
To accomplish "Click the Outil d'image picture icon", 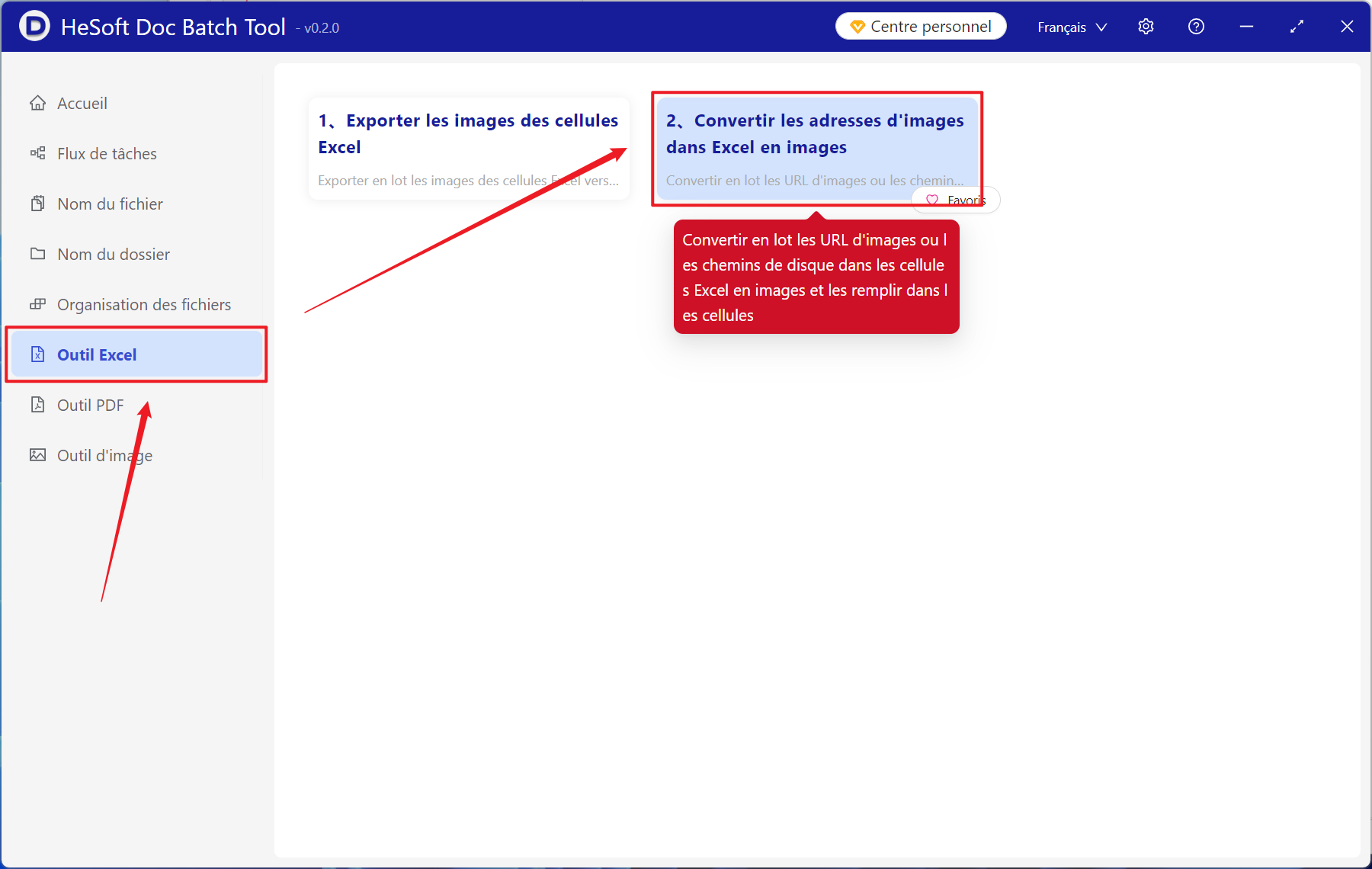I will tap(37, 455).
